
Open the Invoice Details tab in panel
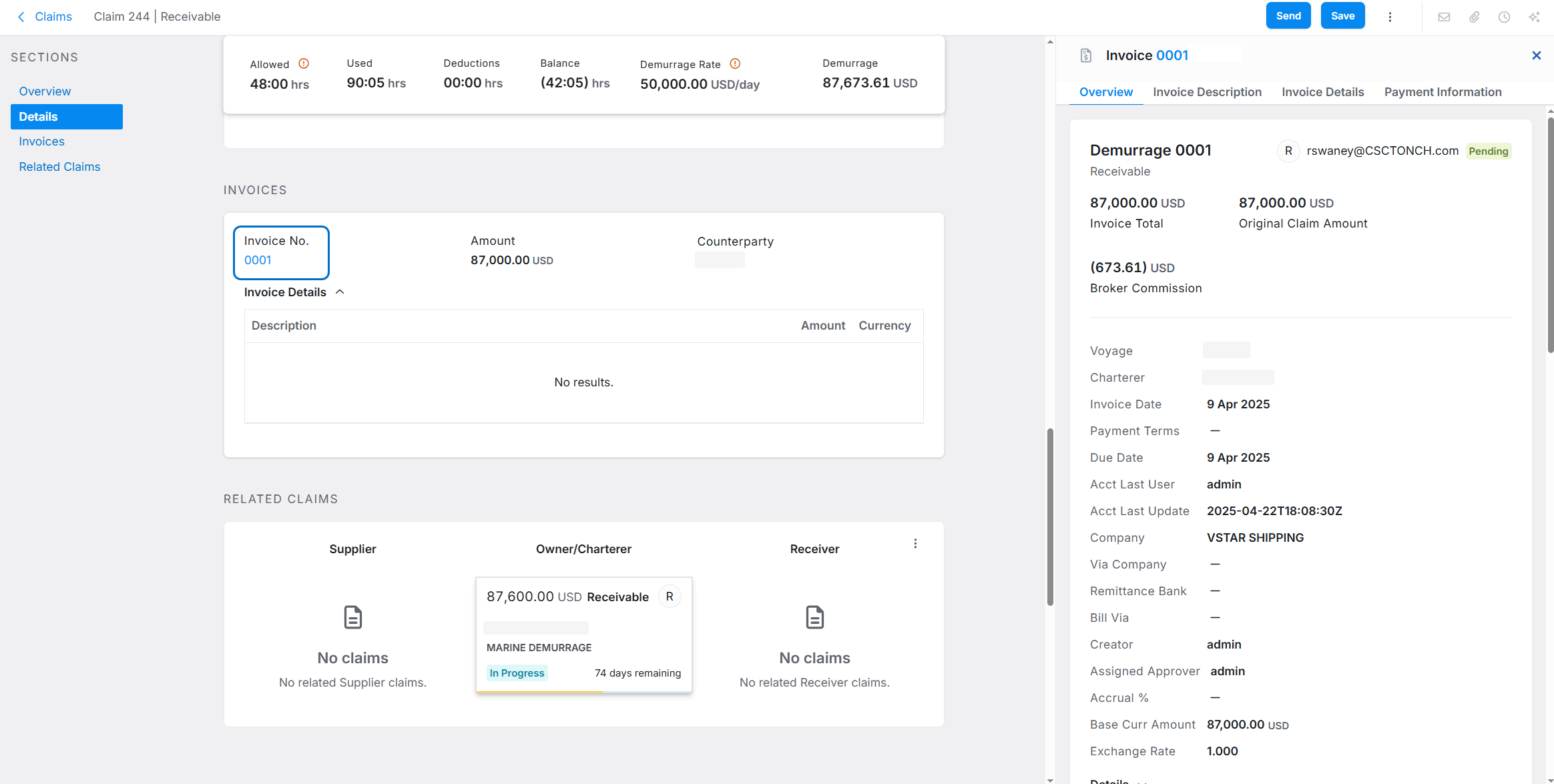coord(1322,92)
